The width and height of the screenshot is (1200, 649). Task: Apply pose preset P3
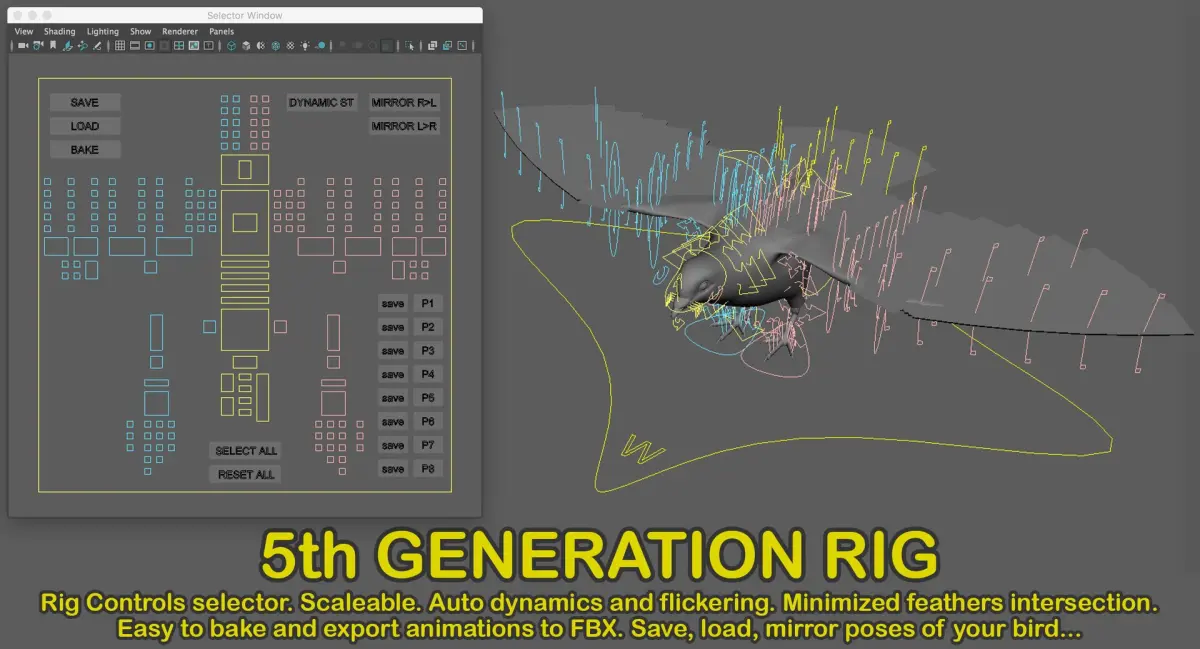[x=428, y=350]
